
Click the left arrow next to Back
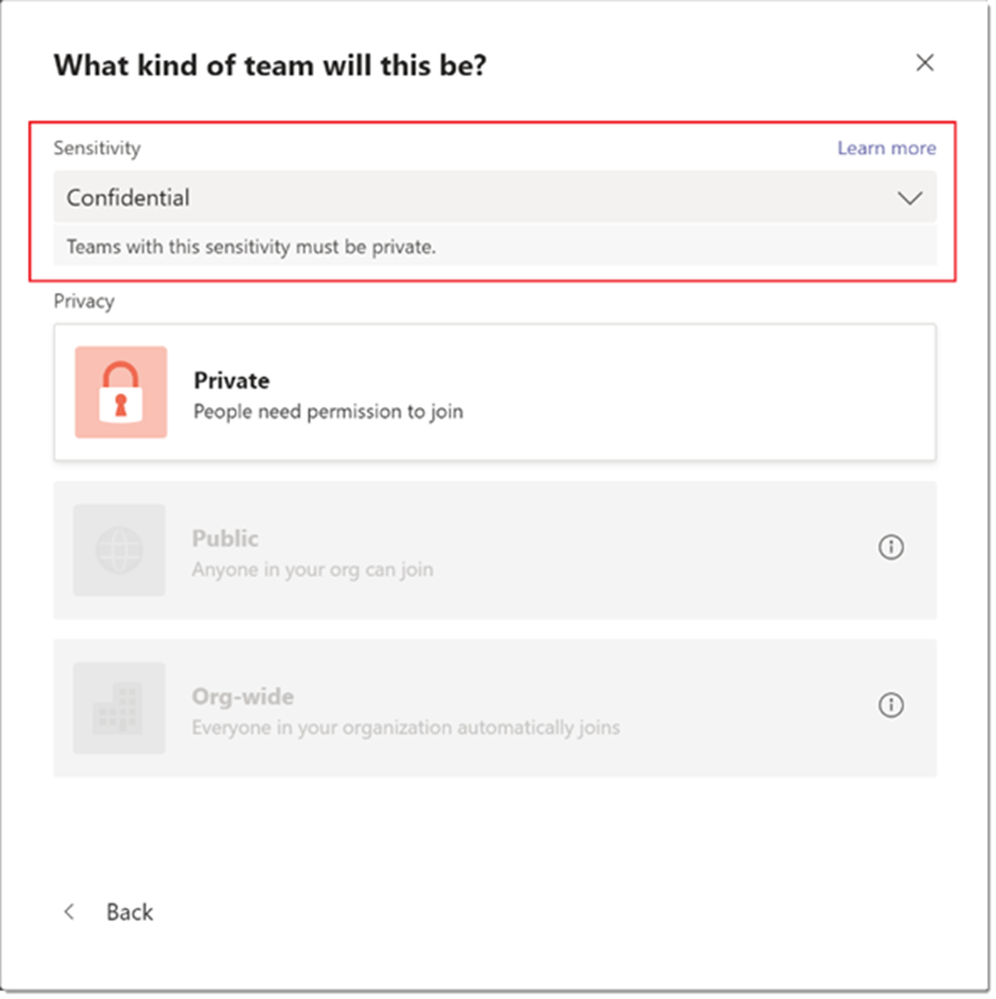70,914
